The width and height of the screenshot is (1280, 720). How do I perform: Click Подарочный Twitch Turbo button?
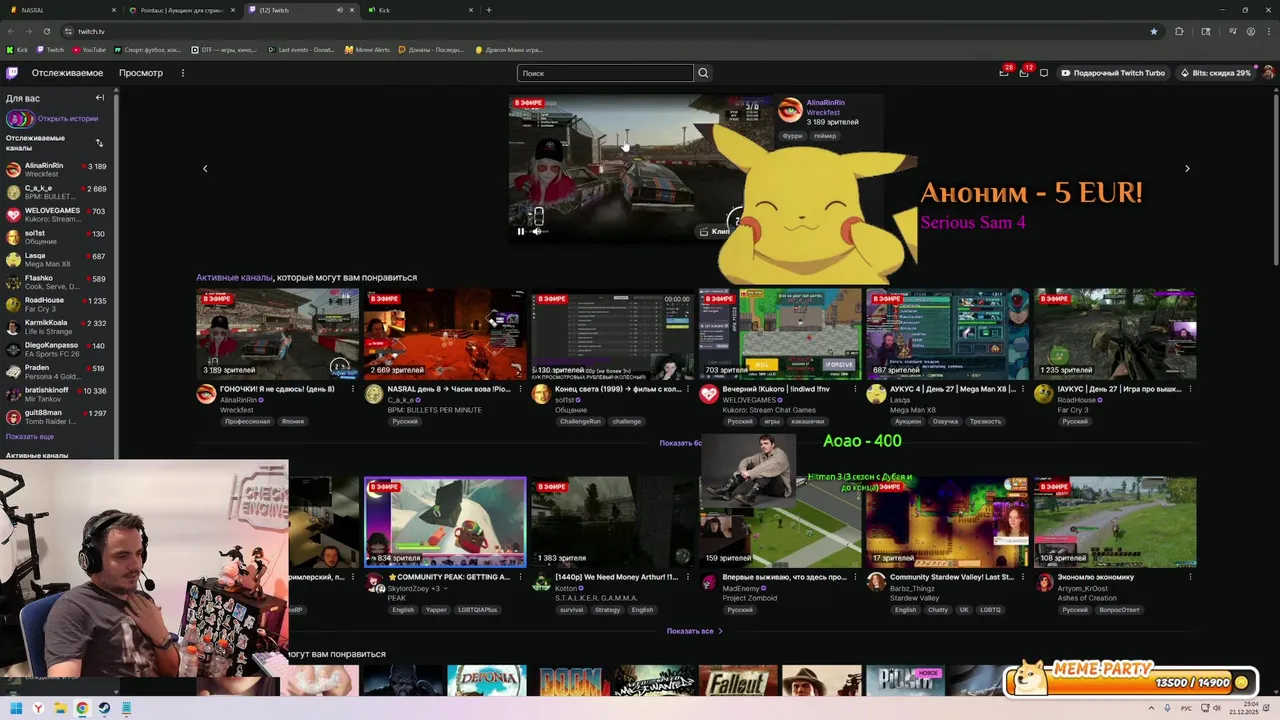click(x=1113, y=73)
